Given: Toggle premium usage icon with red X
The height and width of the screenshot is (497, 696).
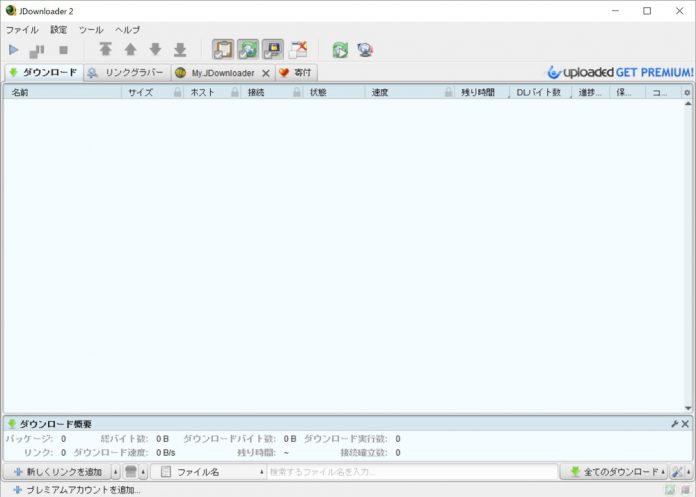Looking at the screenshot, I should tap(298, 49).
